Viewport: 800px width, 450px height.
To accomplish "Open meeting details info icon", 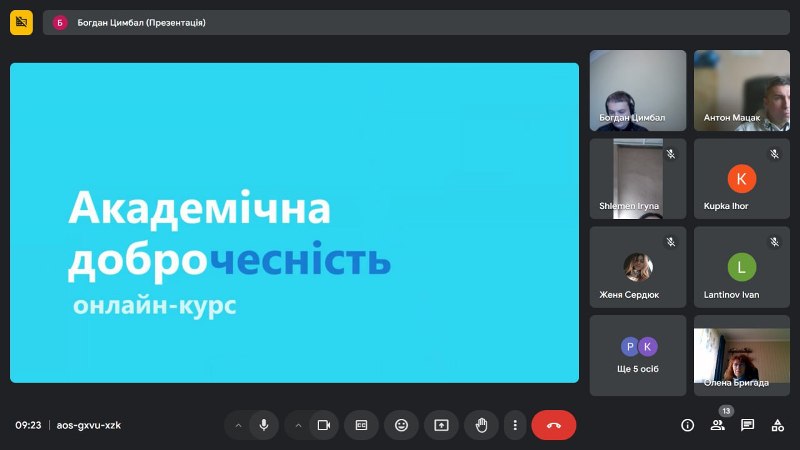I will (x=687, y=425).
